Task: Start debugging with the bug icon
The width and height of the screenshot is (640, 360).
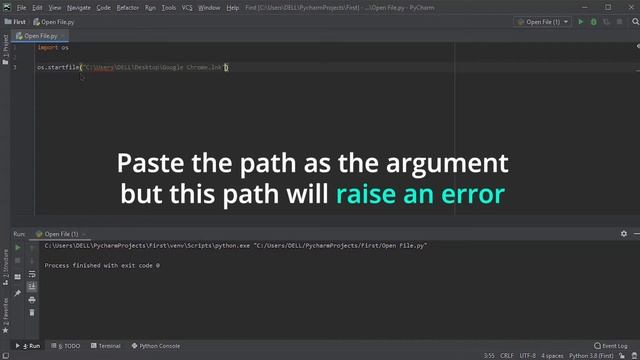Action: (x=593, y=22)
